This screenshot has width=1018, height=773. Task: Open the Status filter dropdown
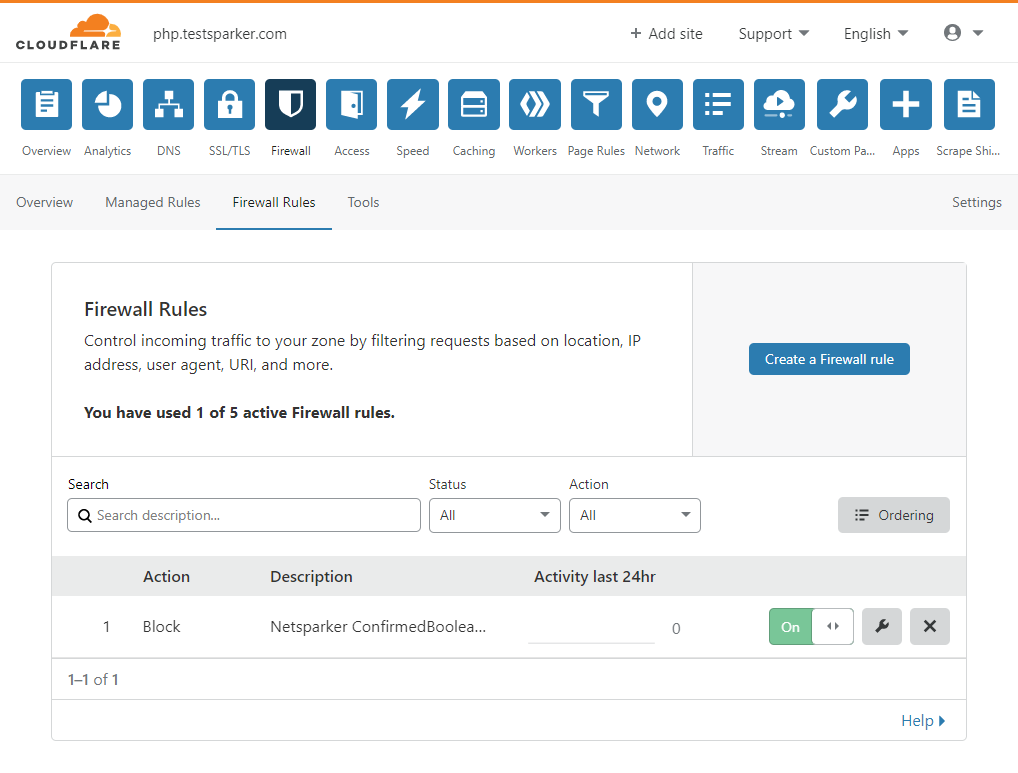494,515
